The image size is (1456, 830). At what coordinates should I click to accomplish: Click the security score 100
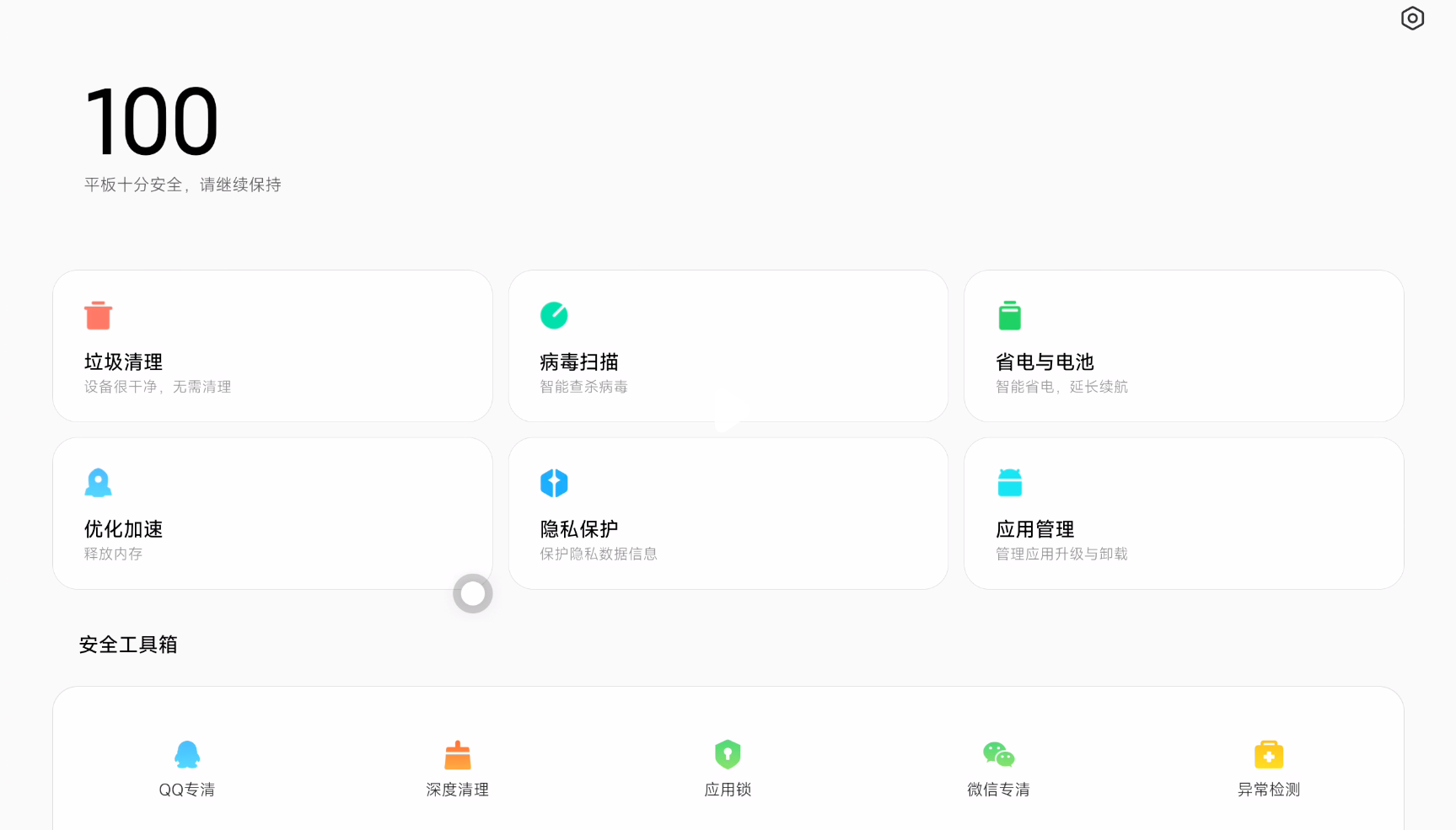coord(151,122)
